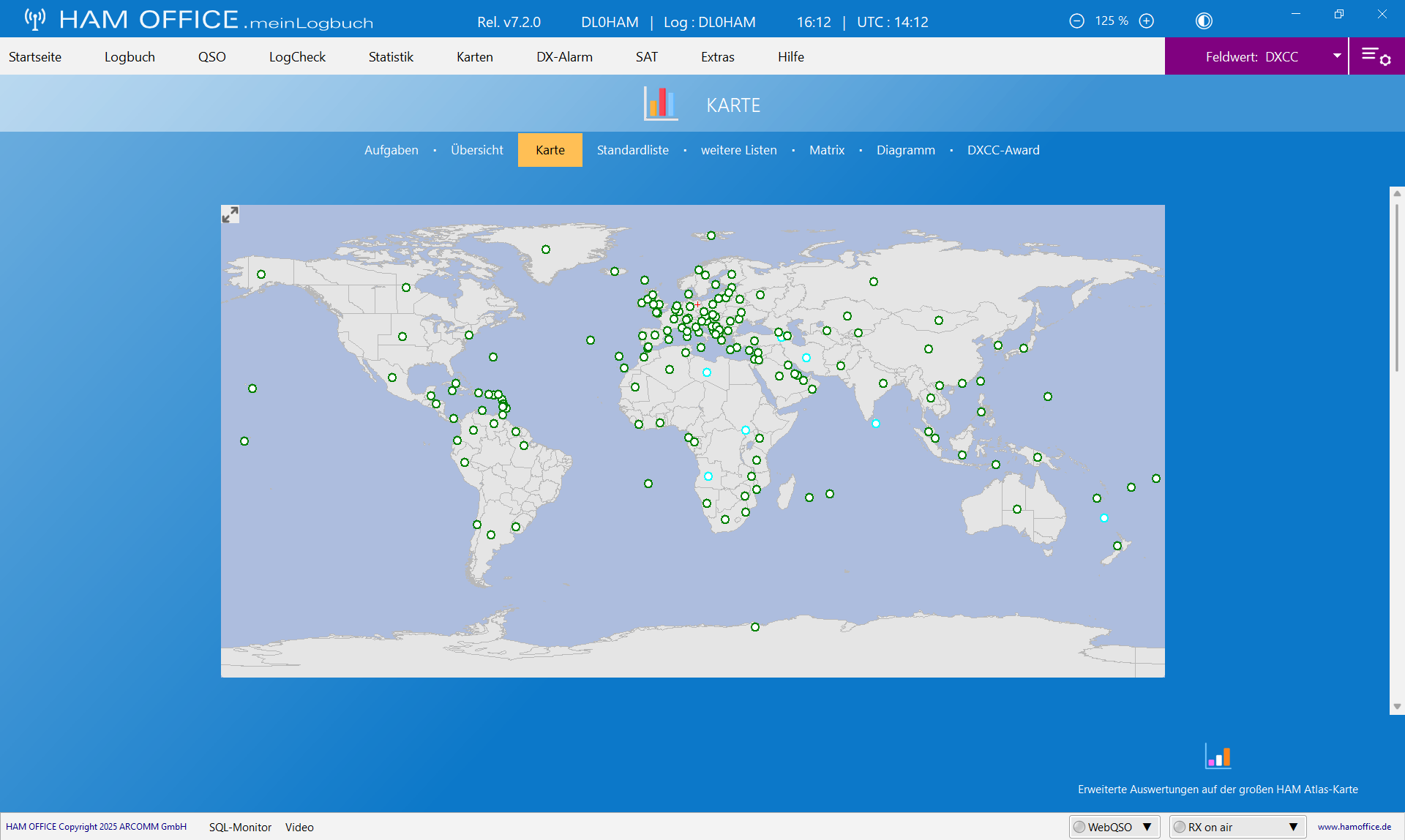Click the zoom out minus icon
The image size is (1405, 840).
pos(1076,21)
